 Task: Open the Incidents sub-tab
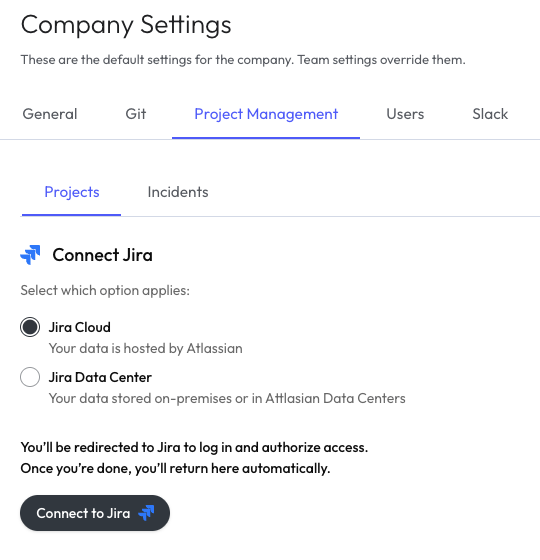[178, 192]
